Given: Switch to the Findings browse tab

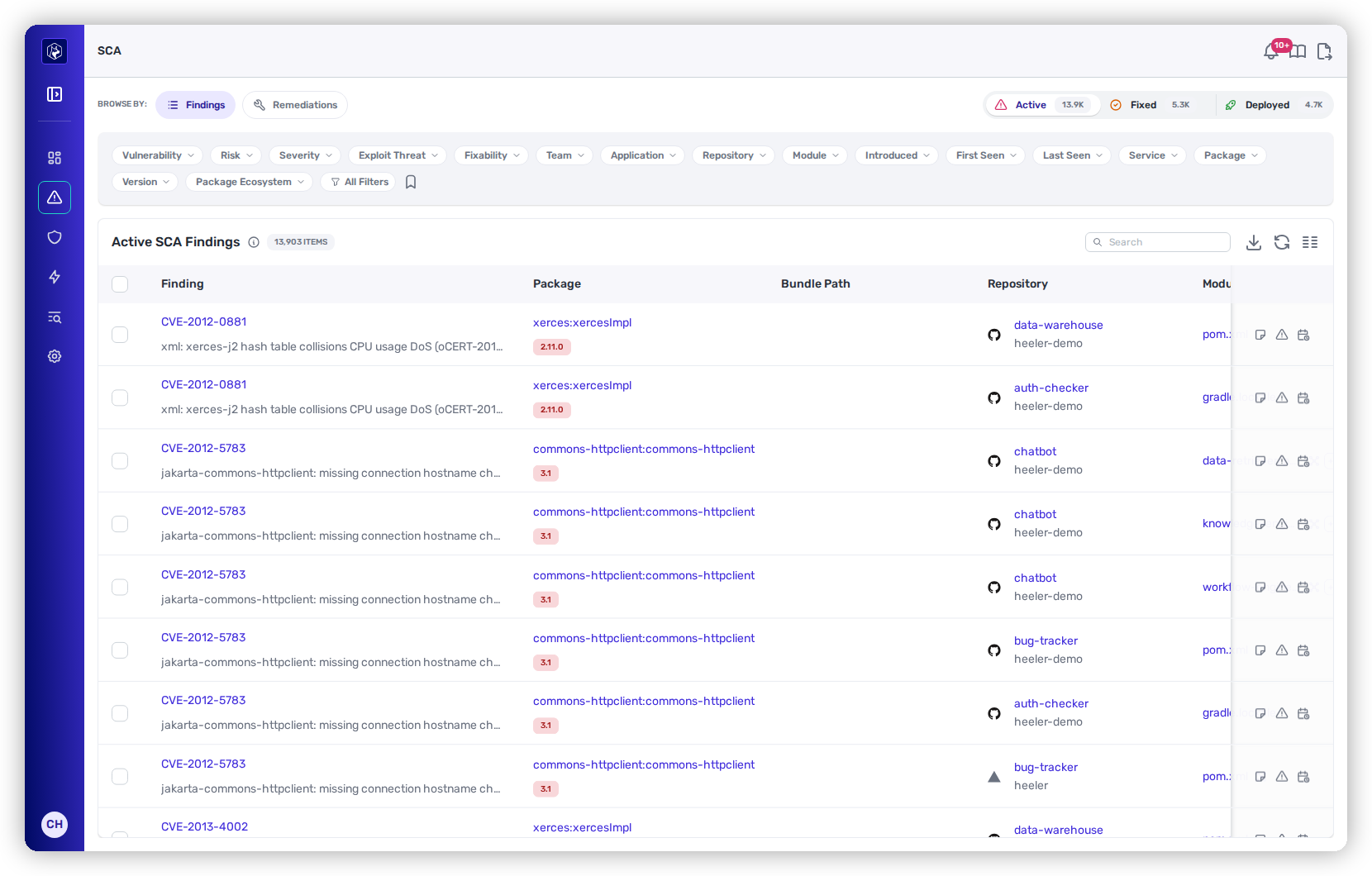Looking at the screenshot, I should click(x=196, y=105).
